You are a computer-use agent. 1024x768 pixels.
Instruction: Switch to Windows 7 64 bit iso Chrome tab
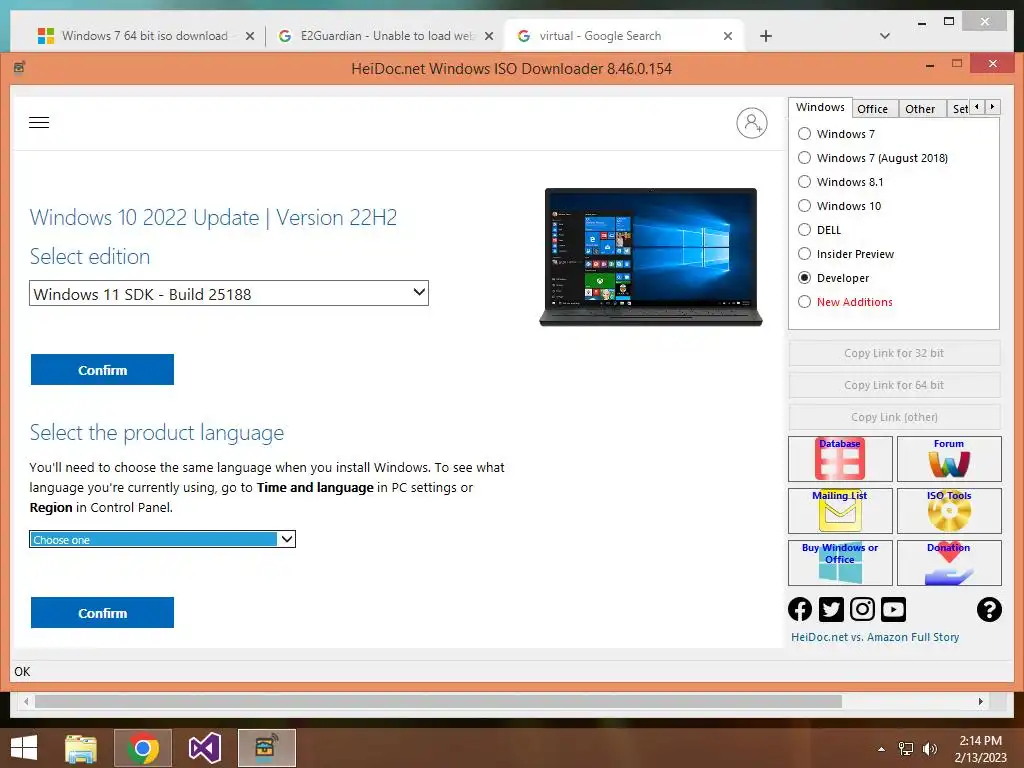[x=145, y=36]
